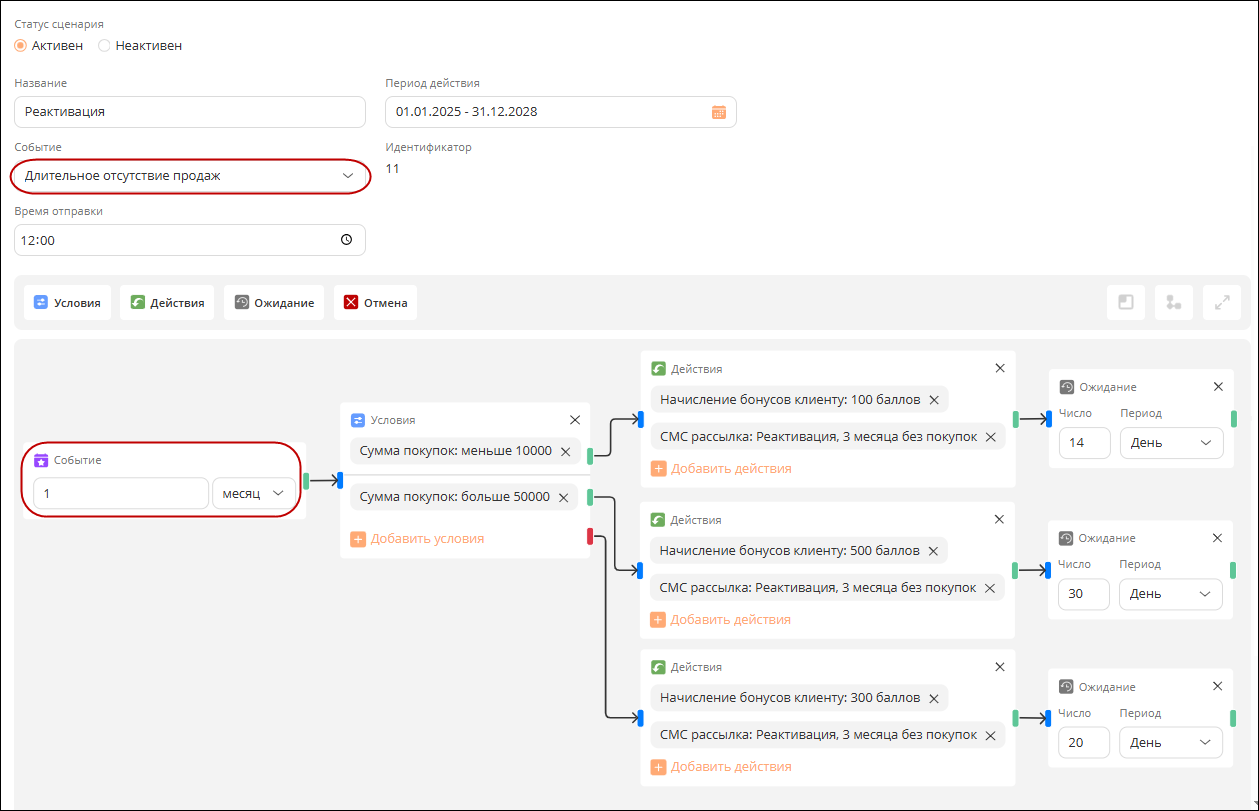Open the месяц period dropdown

pos(254,494)
